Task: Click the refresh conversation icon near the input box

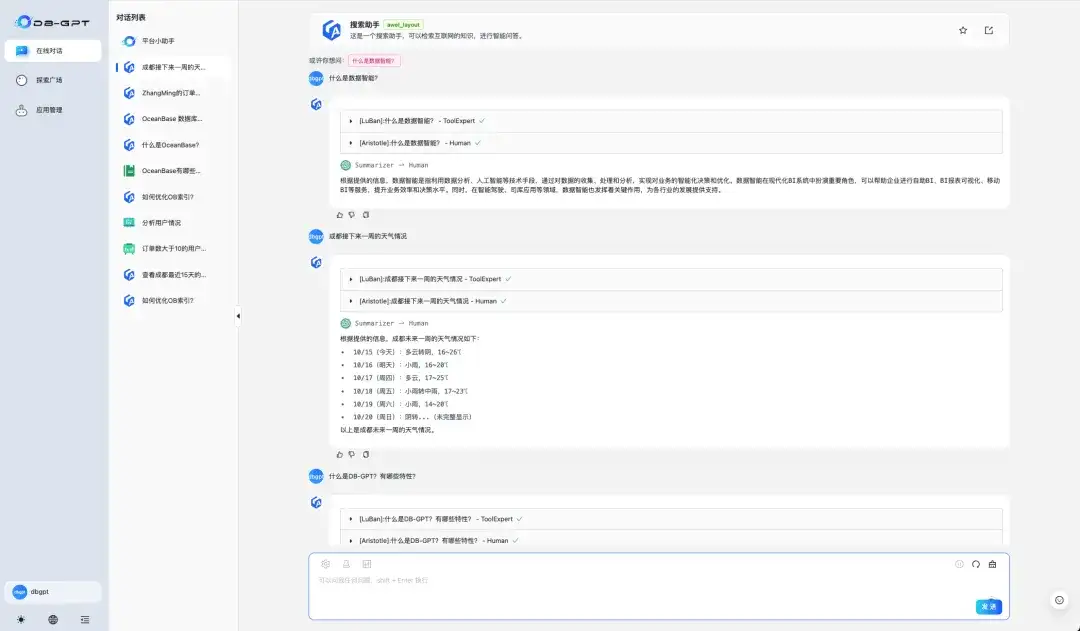Action: (x=976, y=564)
